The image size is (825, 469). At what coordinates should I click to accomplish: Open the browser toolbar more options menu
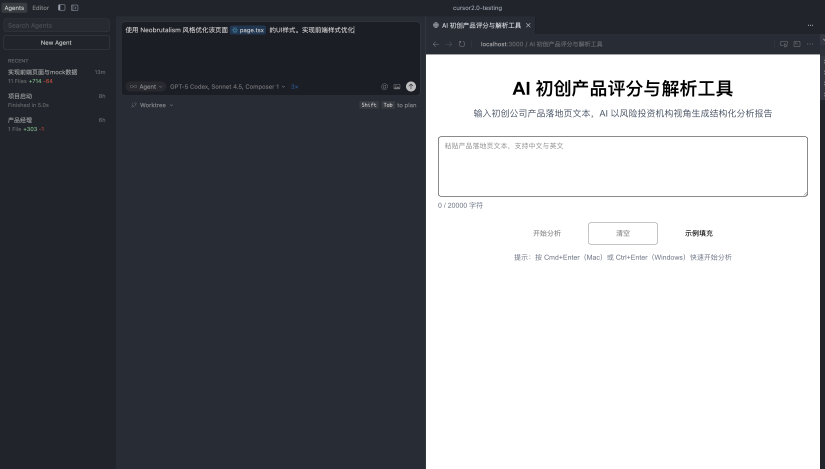click(x=810, y=44)
